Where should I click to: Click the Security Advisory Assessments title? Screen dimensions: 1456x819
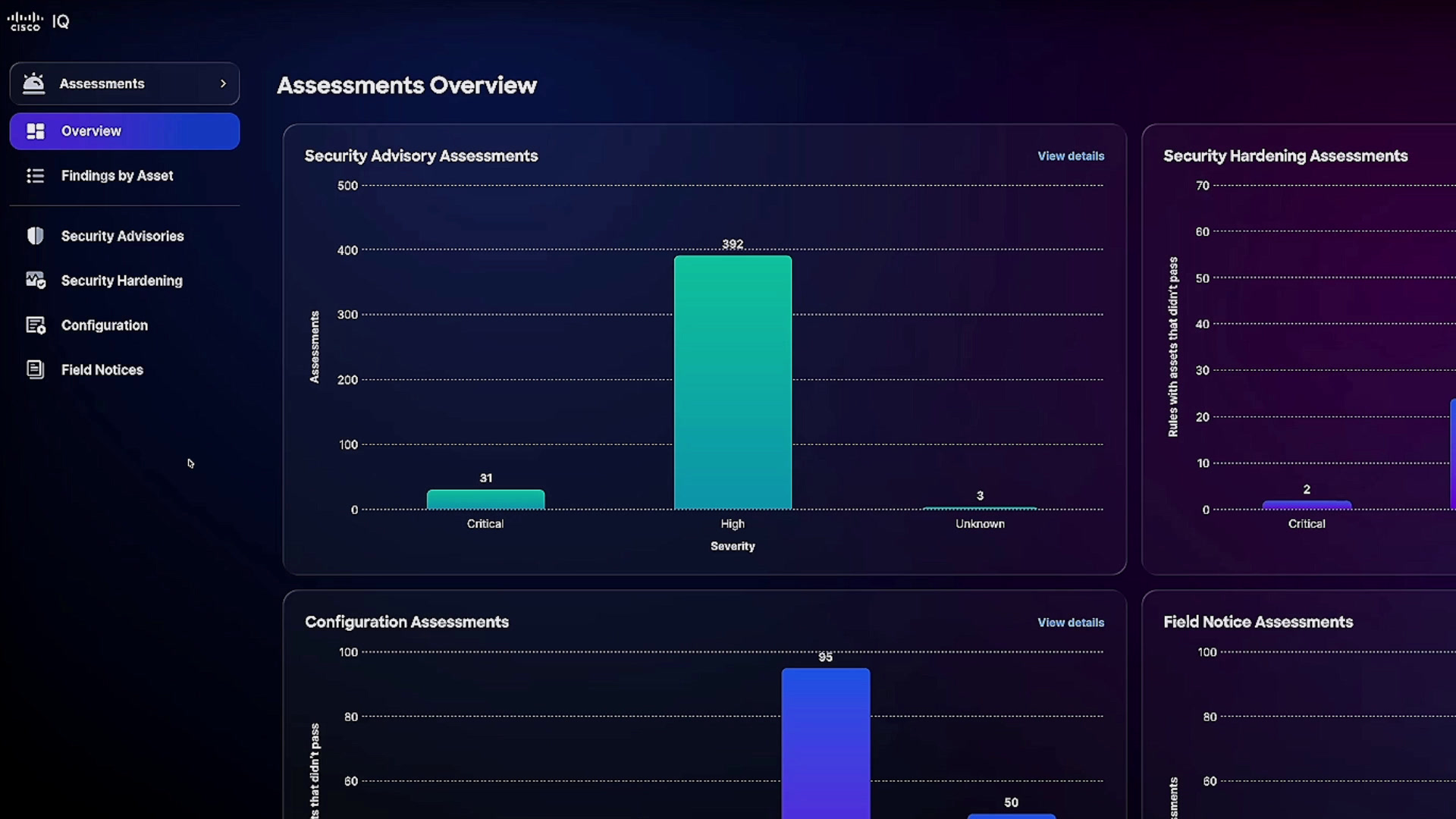(421, 156)
